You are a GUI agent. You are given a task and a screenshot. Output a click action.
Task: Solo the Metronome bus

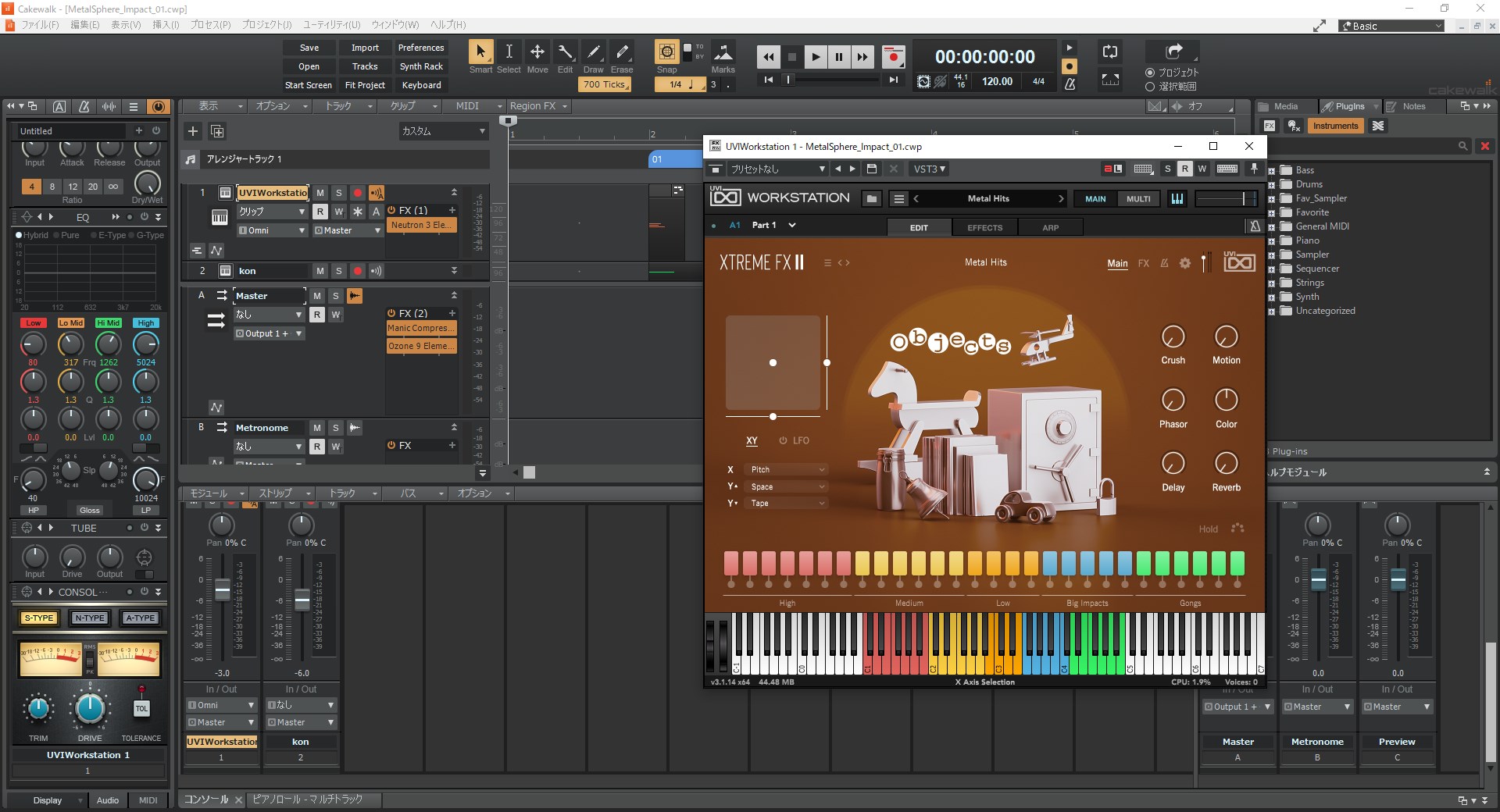point(335,428)
